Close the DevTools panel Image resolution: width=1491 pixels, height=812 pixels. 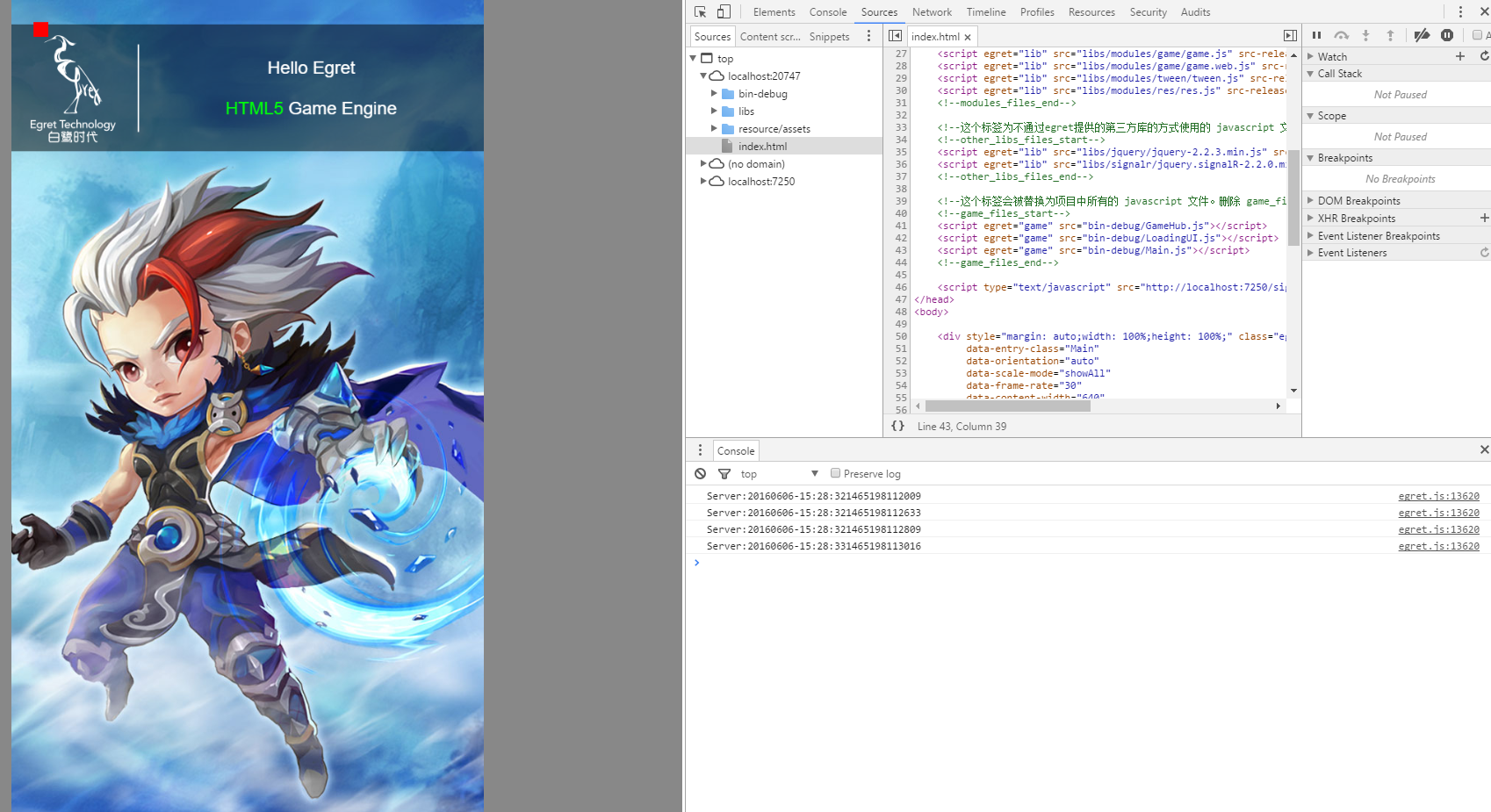click(x=1484, y=12)
